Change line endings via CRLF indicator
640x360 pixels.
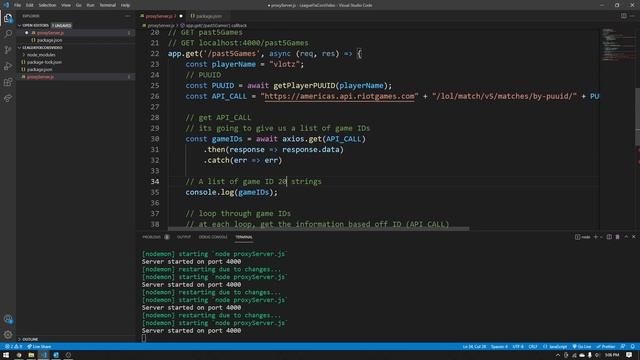tap(533, 347)
